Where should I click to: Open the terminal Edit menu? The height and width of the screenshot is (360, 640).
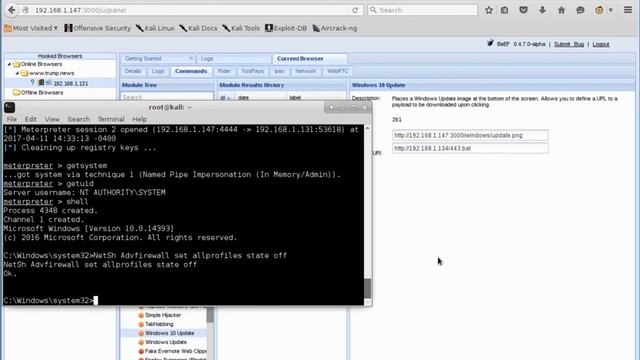[30, 119]
